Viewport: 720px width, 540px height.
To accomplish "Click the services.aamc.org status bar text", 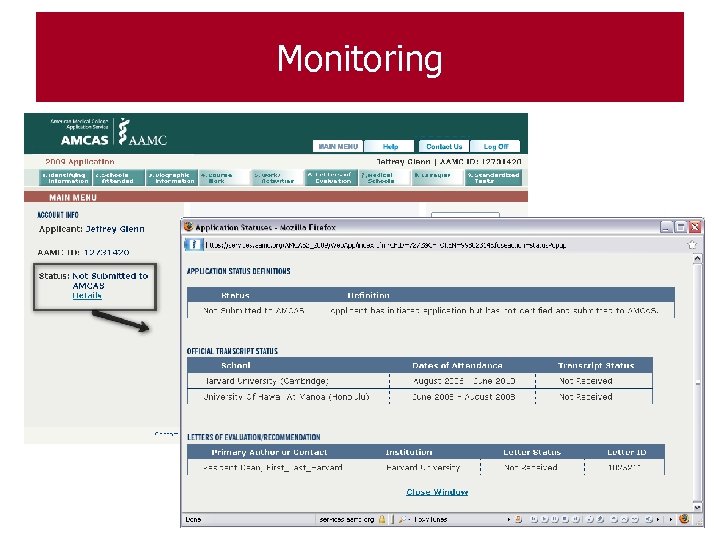I will coord(347,519).
